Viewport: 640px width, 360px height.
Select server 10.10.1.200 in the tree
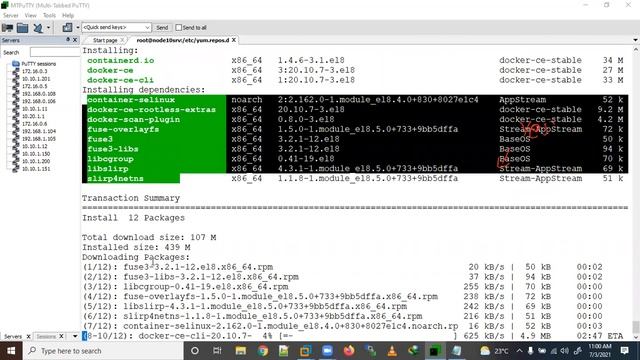click(36, 161)
